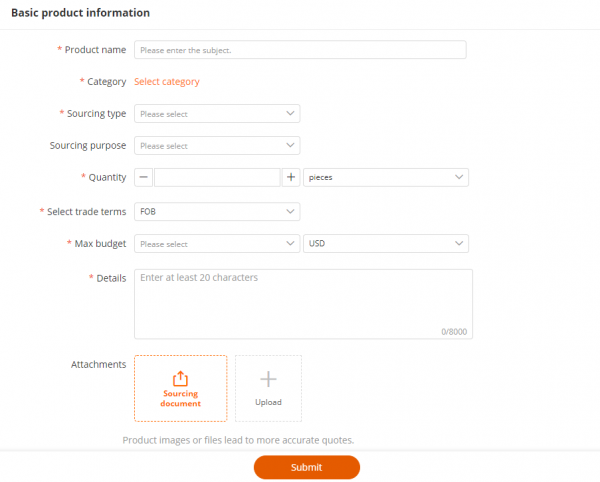Open the Sourcing type dropdown
The height and width of the screenshot is (482, 600).
pyautogui.click(x=216, y=114)
